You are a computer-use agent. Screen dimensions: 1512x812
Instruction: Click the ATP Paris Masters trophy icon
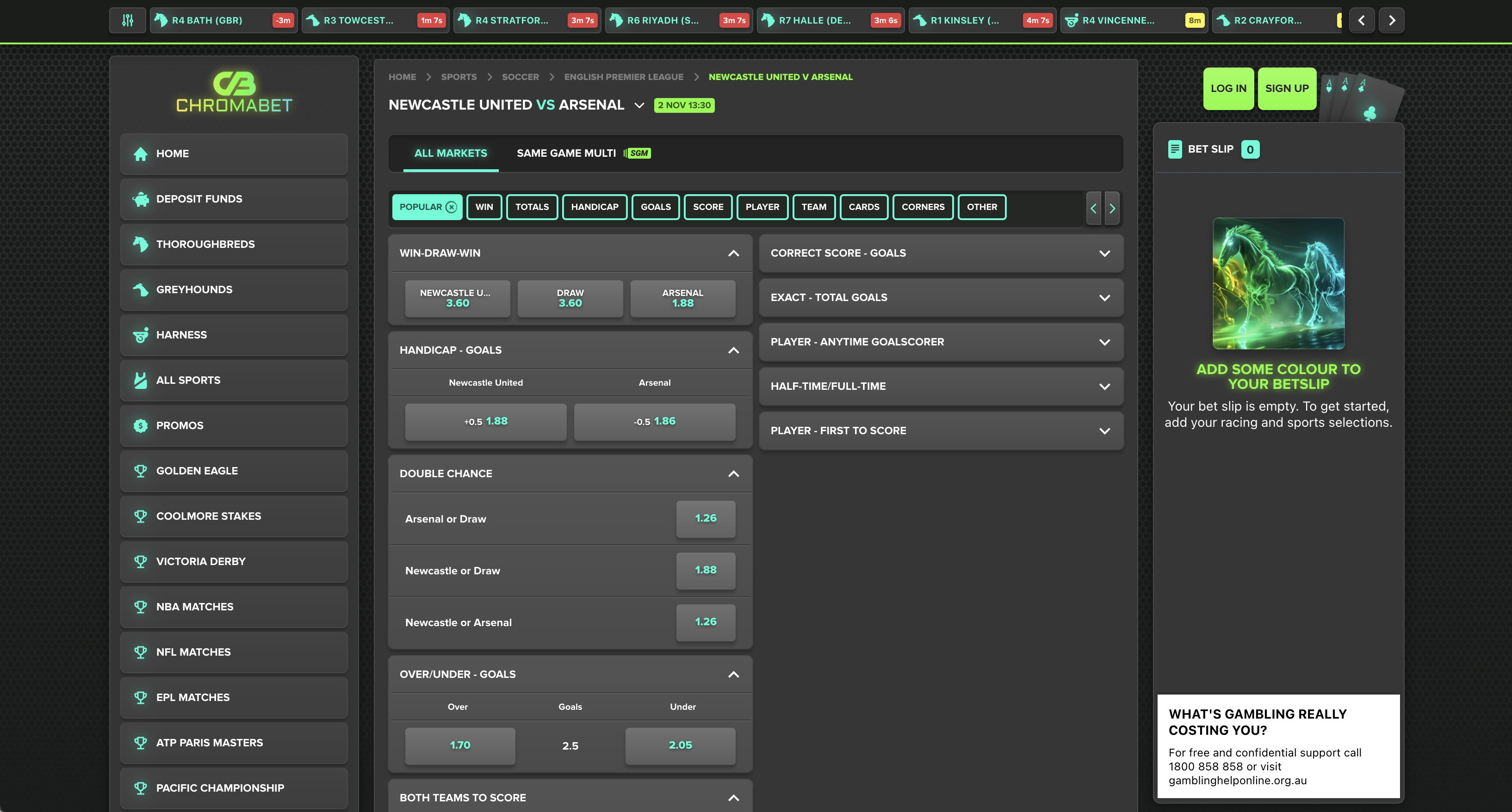(x=140, y=743)
